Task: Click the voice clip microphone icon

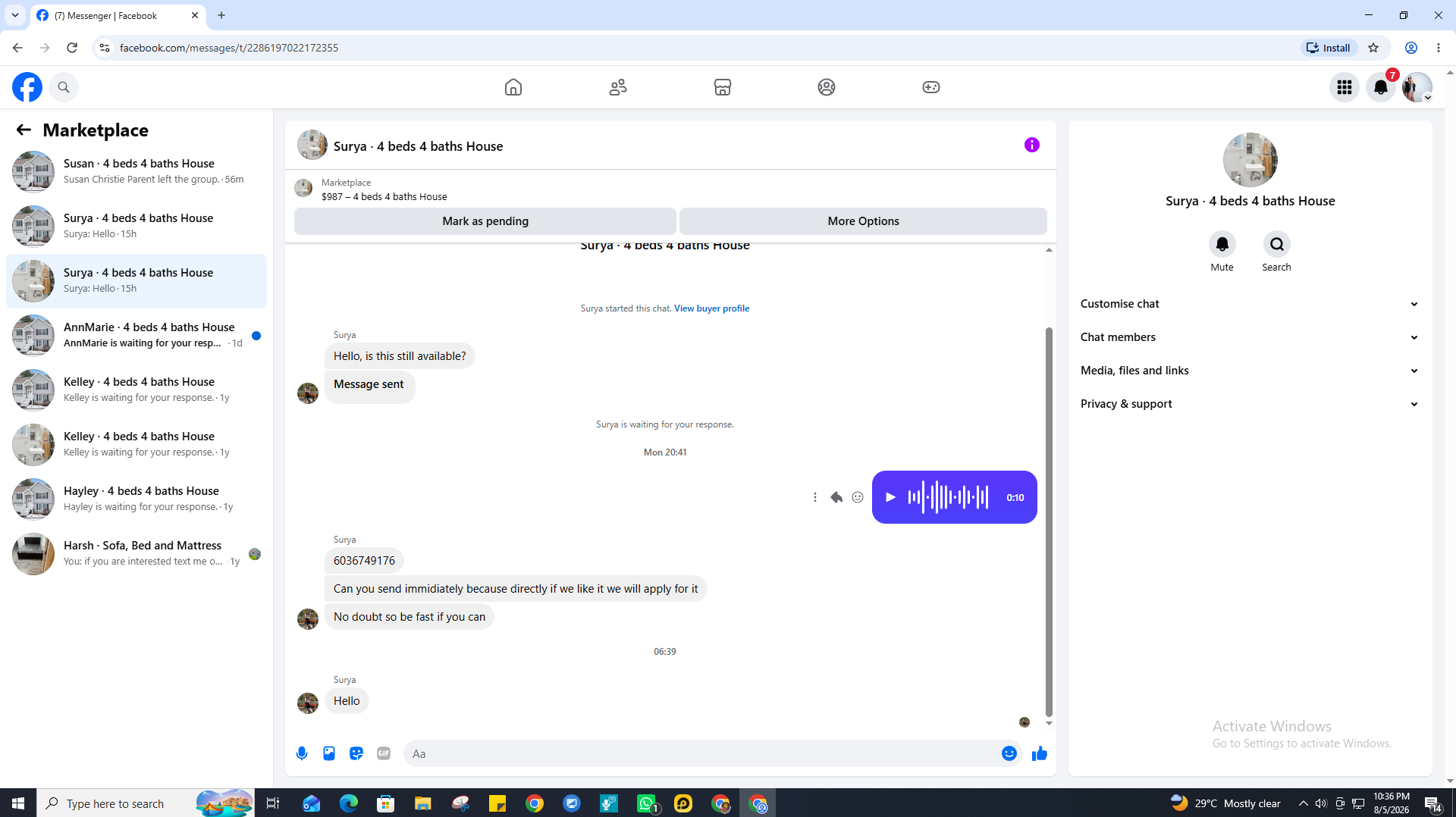Action: (x=302, y=753)
